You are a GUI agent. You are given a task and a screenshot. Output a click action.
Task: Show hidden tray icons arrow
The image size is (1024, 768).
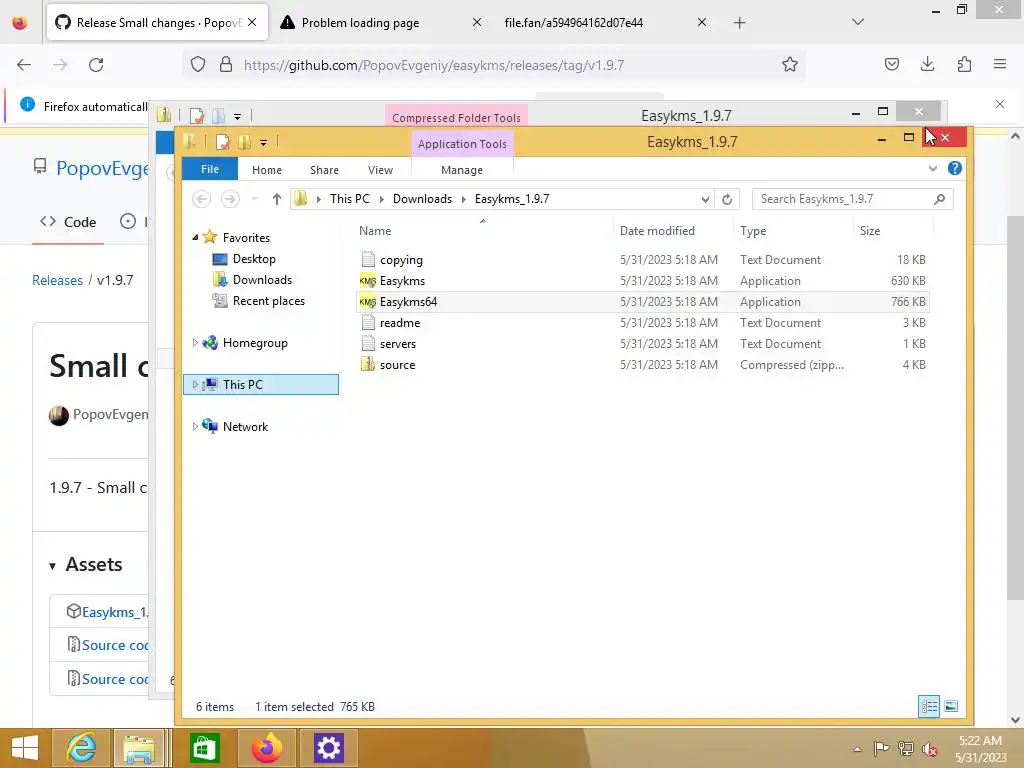(857, 749)
